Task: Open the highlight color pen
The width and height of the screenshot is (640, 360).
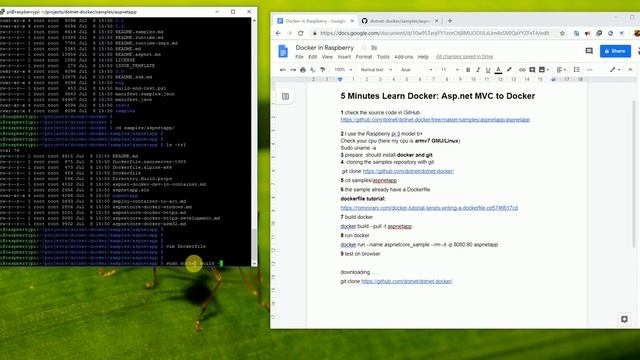Action: tap(509, 70)
